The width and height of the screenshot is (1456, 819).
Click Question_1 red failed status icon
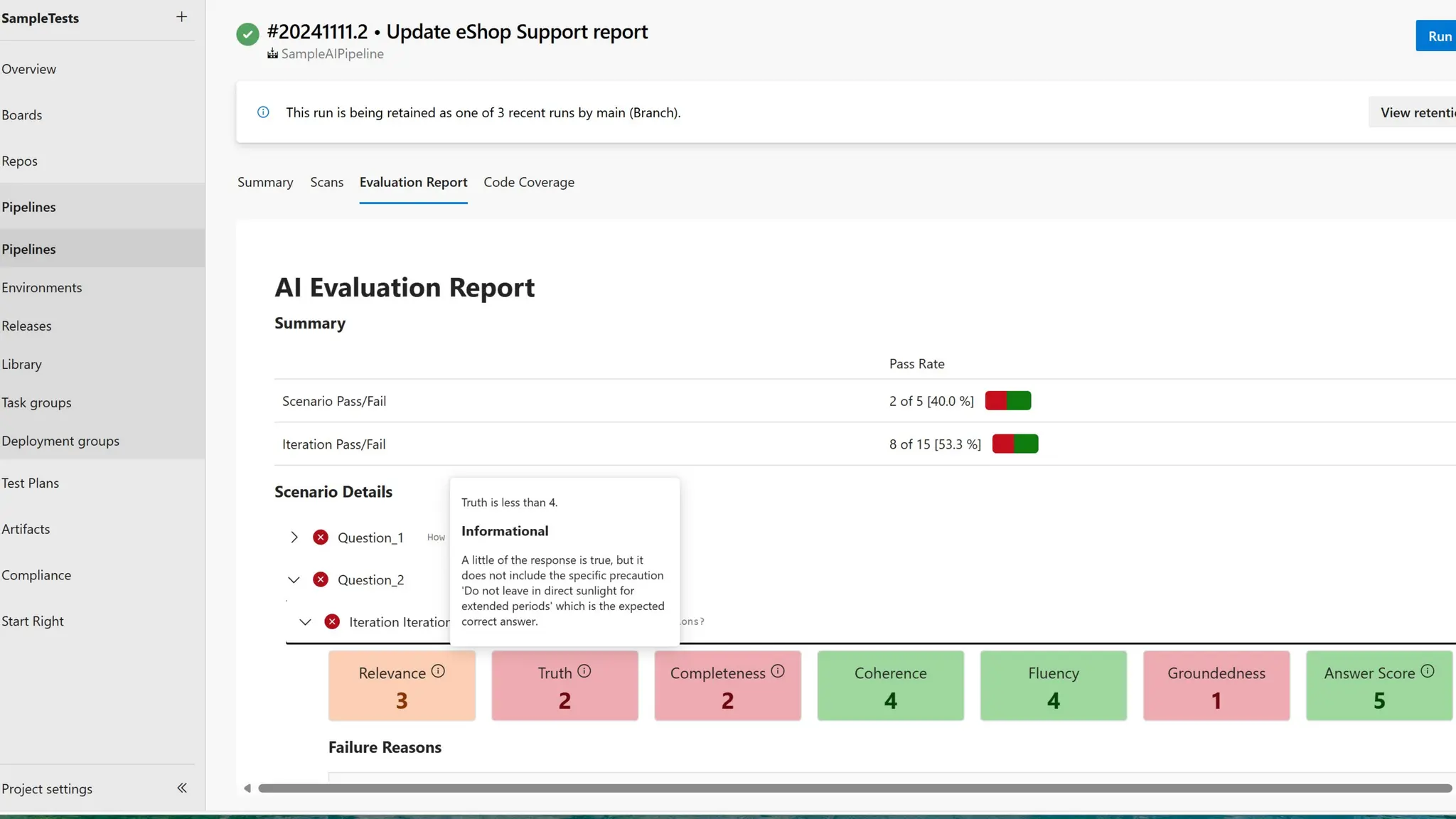(321, 537)
